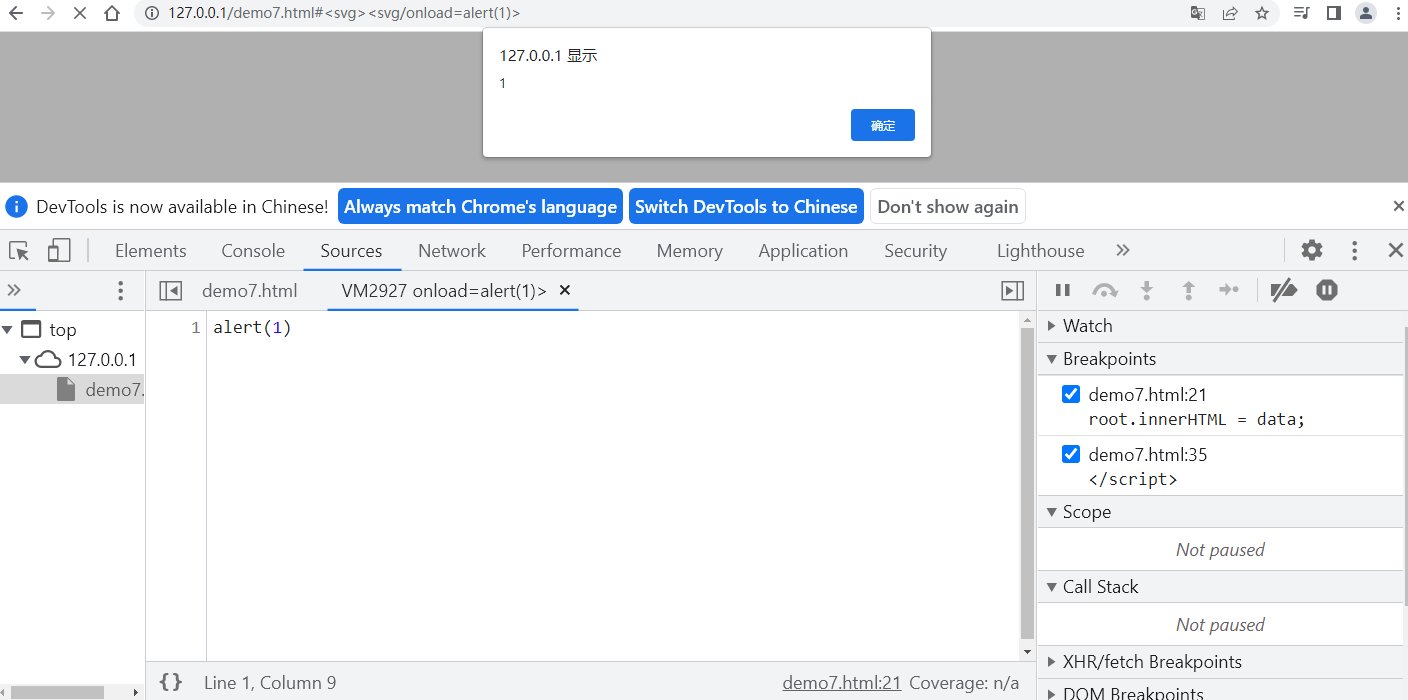Disable the demo7.html:21 breakpoint

(x=1071, y=394)
